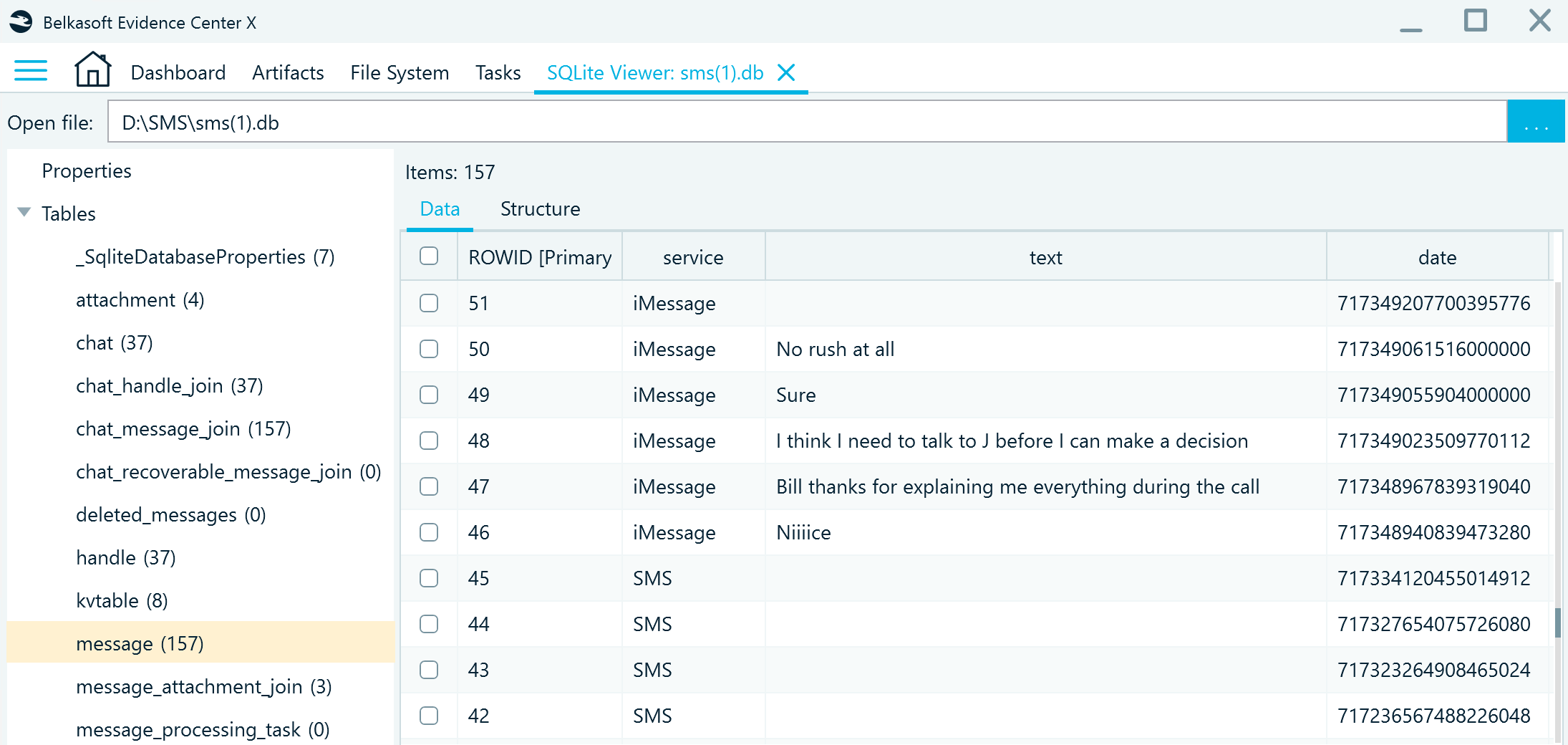Switch to the Artifacts tab

(x=288, y=72)
